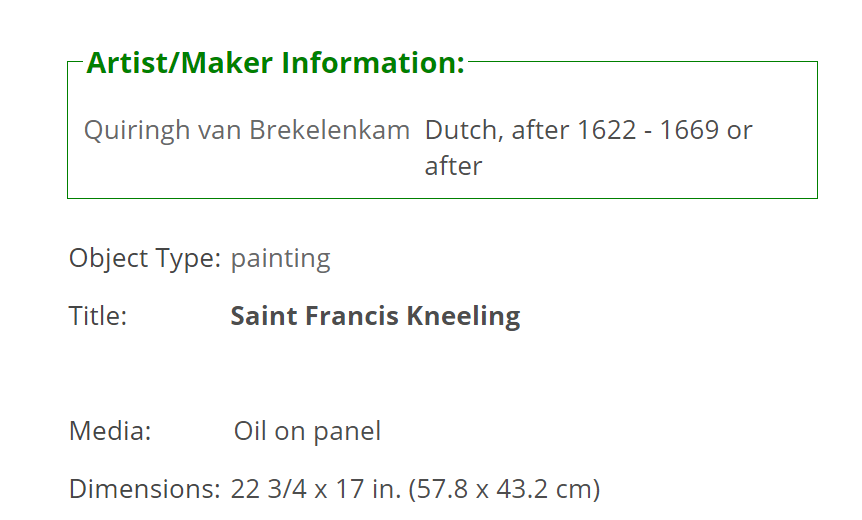Select the Saint Francis Kneeling title
Image resolution: width=862 pixels, height=520 pixels.
click(375, 317)
